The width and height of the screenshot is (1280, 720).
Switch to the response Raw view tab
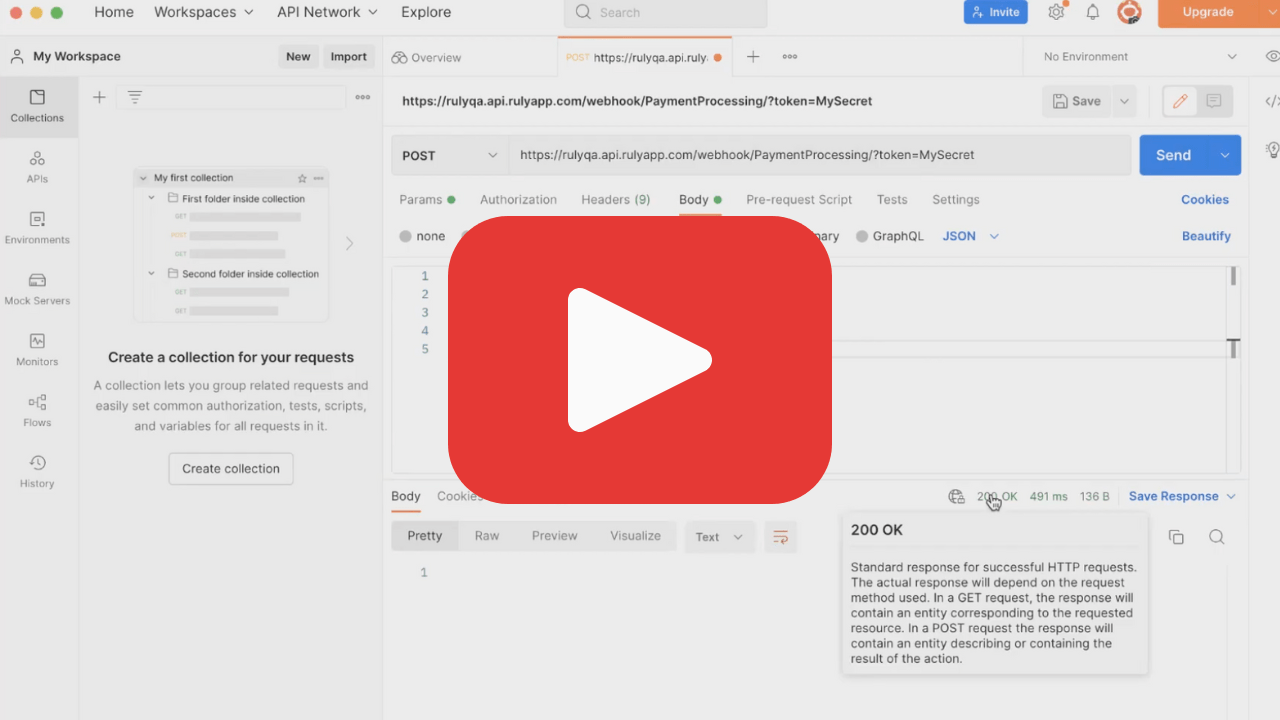pos(487,536)
